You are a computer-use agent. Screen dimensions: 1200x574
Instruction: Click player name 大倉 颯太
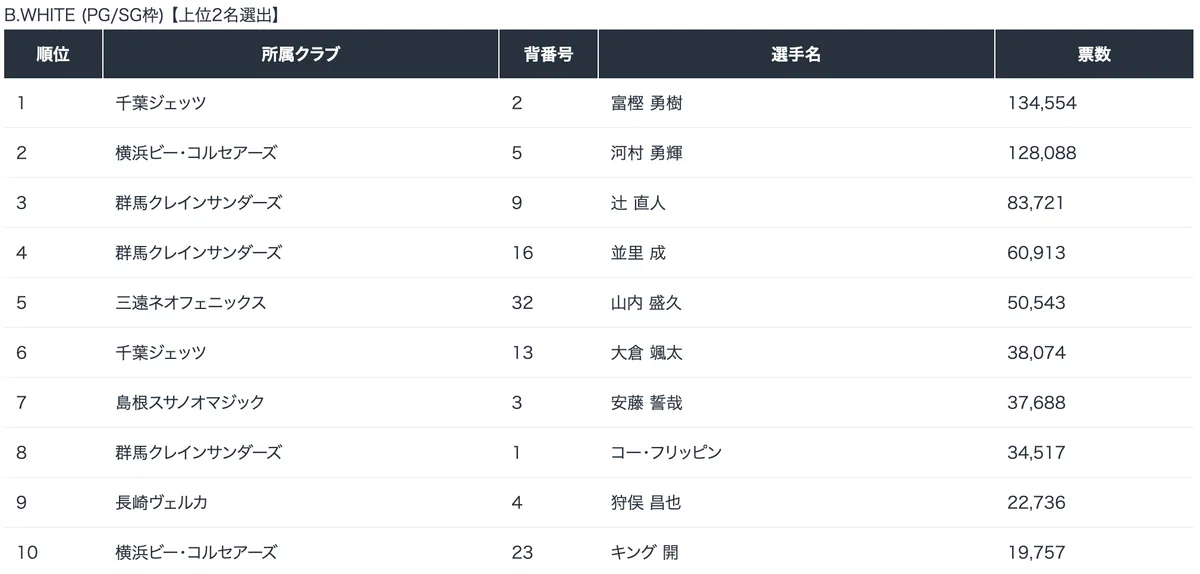646,353
